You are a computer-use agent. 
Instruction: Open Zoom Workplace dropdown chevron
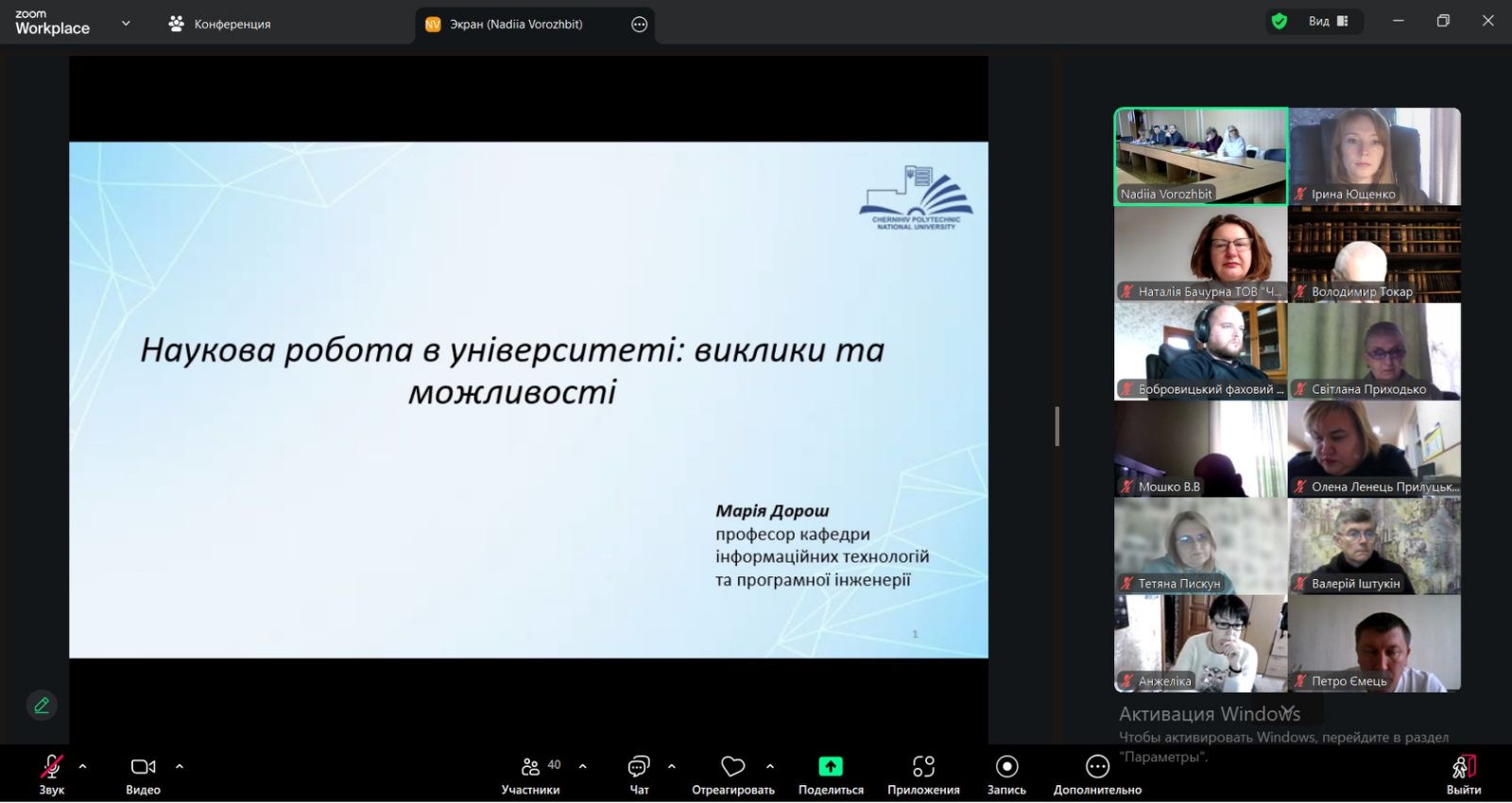pyautogui.click(x=126, y=24)
